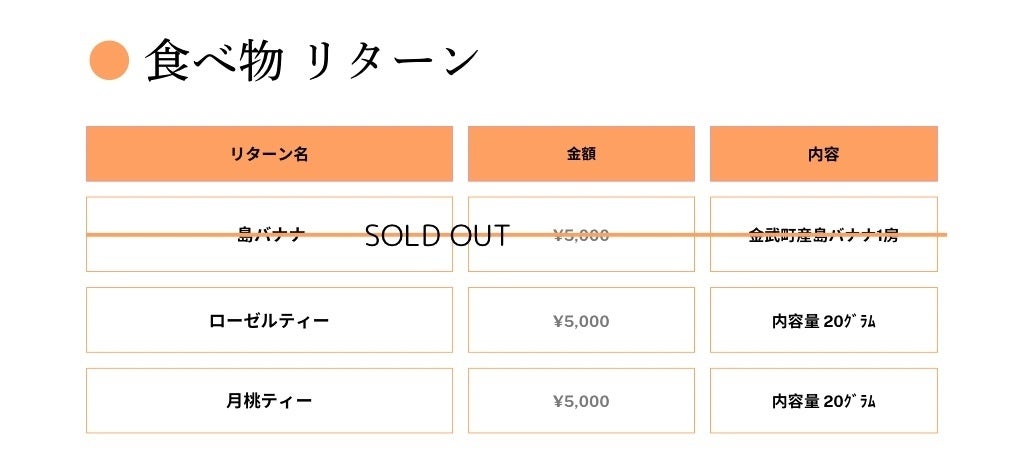Choose the ローゼルティー return name cell
This screenshot has height=466, width=1024.
click(x=269, y=321)
